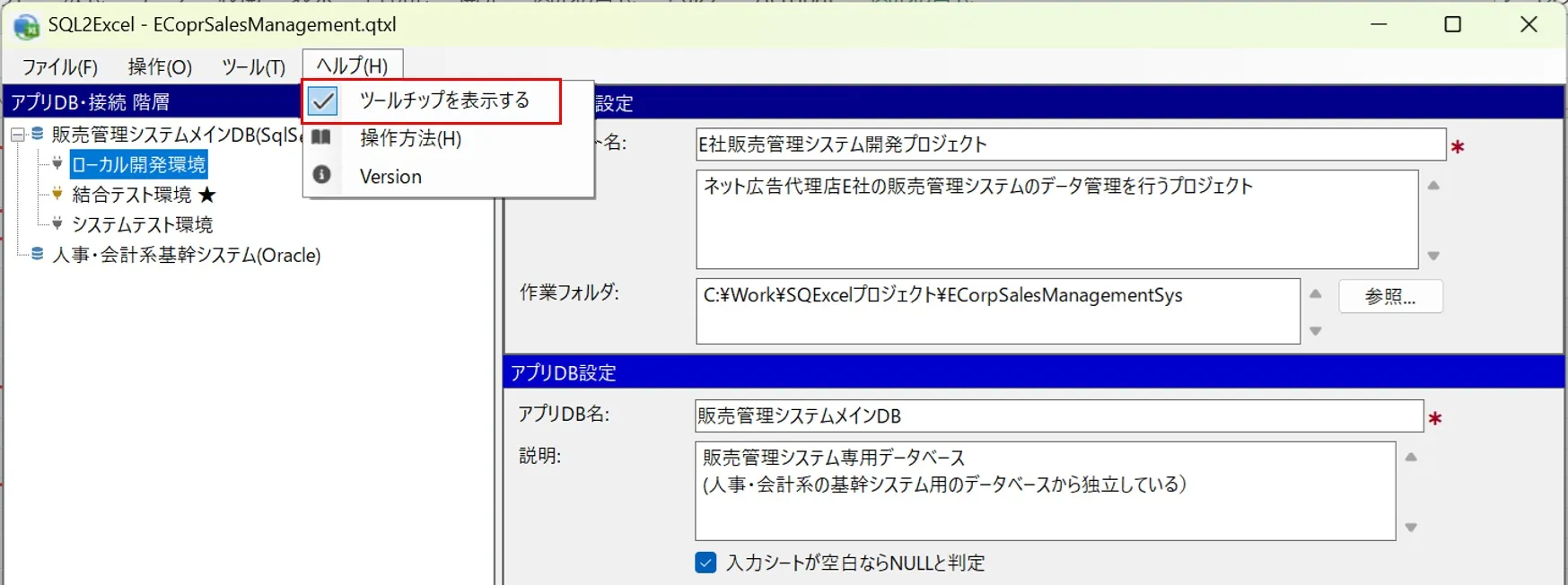Click plug icon of 結合テスト環境
This screenshot has width=1568, height=585.
(57, 194)
